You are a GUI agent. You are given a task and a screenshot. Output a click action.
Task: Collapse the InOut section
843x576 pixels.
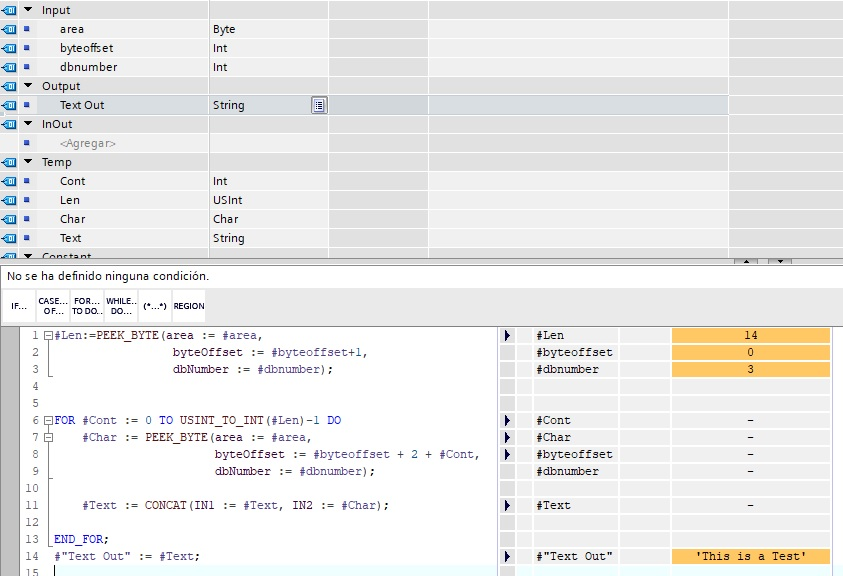click(28, 124)
